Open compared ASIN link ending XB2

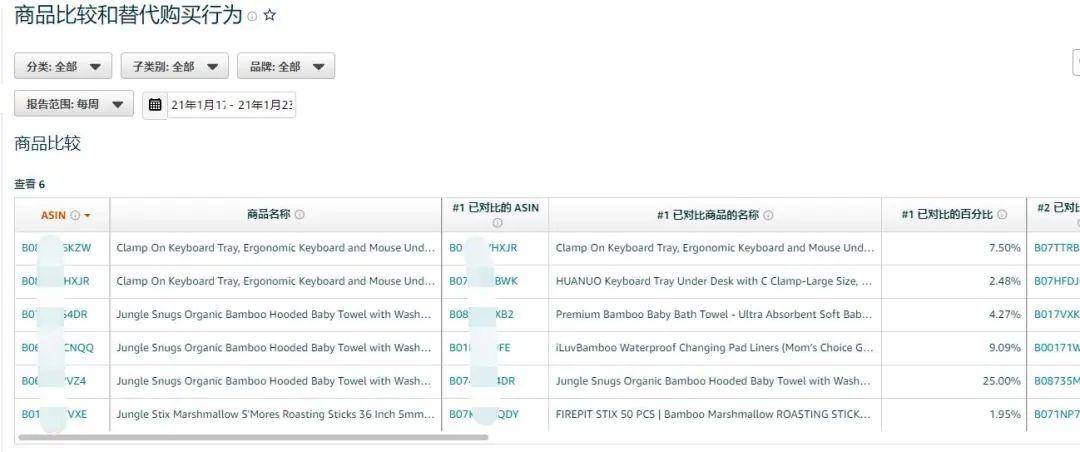481,314
